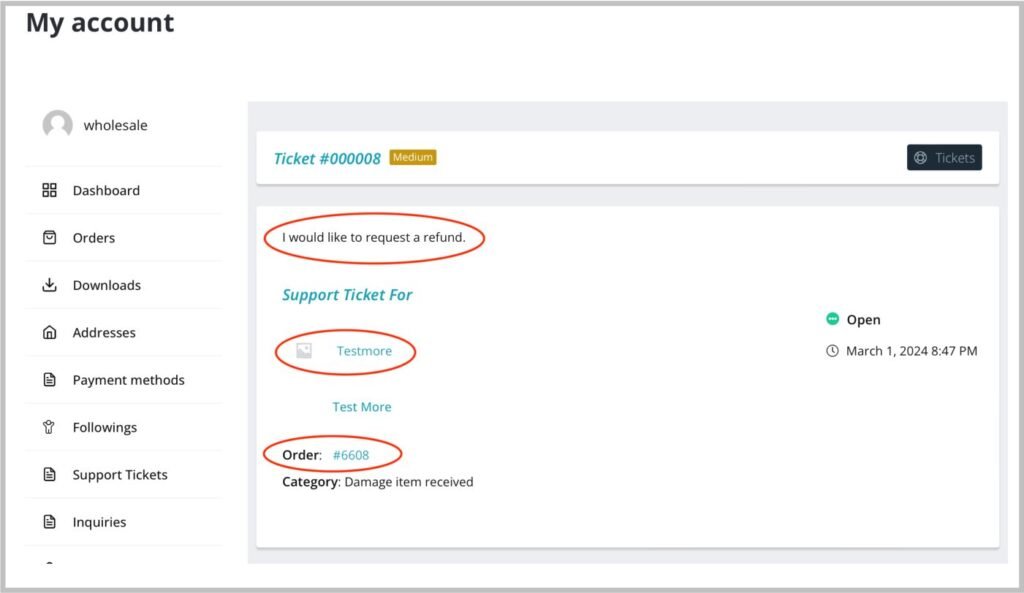Open the Support Tickets menu item
The width and height of the screenshot is (1024, 593).
pyautogui.click(x=120, y=475)
